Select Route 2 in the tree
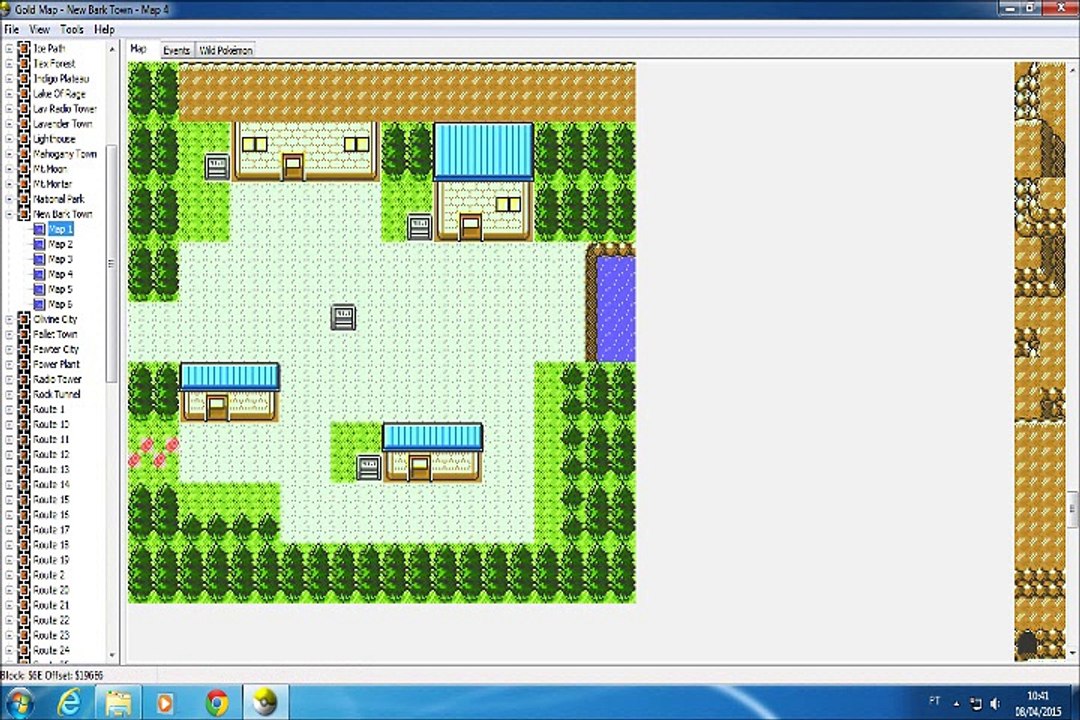 pos(49,575)
